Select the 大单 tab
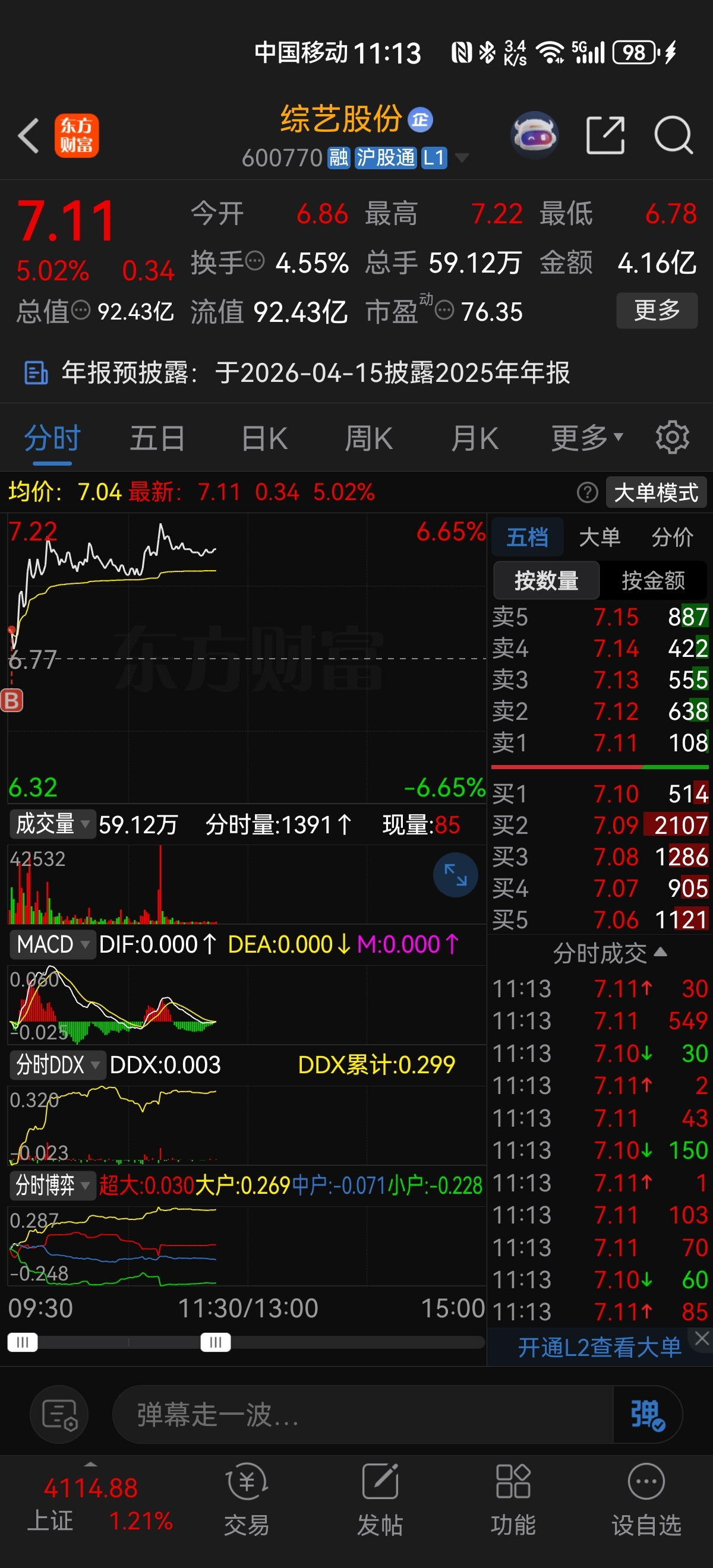Screen dimensions: 713x1568 (600, 538)
